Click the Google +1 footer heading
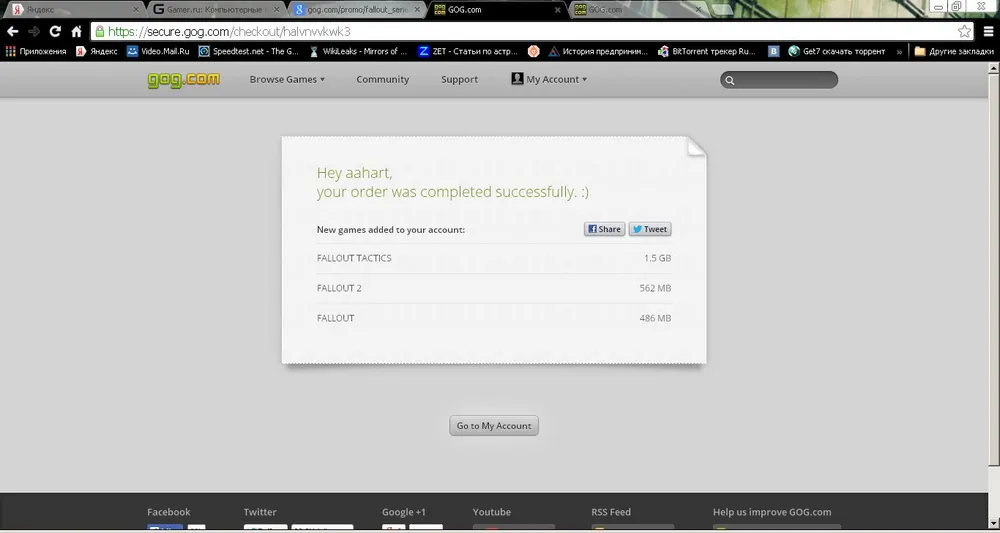 (404, 512)
